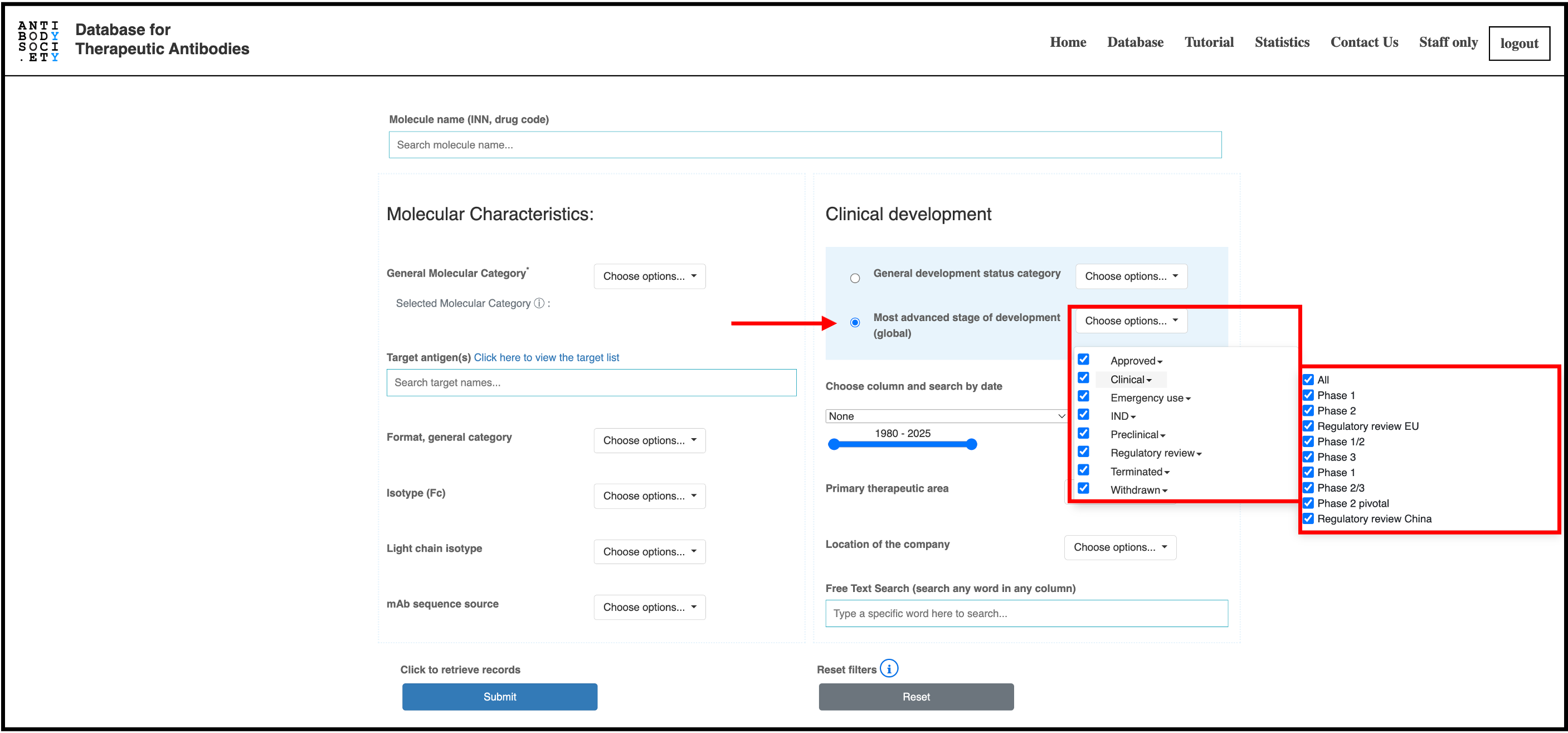
Task: Click the info icon next to Reset filters
Action: click(889, 668)
